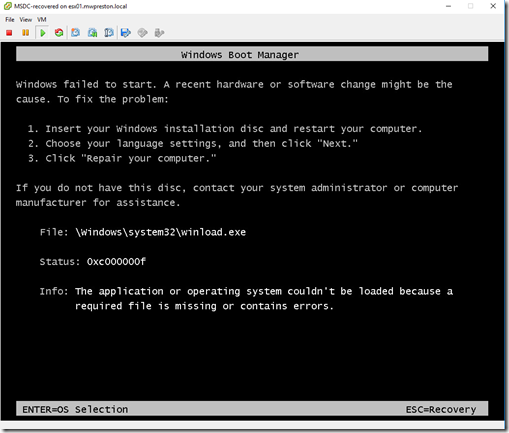Screen dimensions: 509x433
Task: Click the Status 0xc000000f error code line
Action: tap(93, 262)
